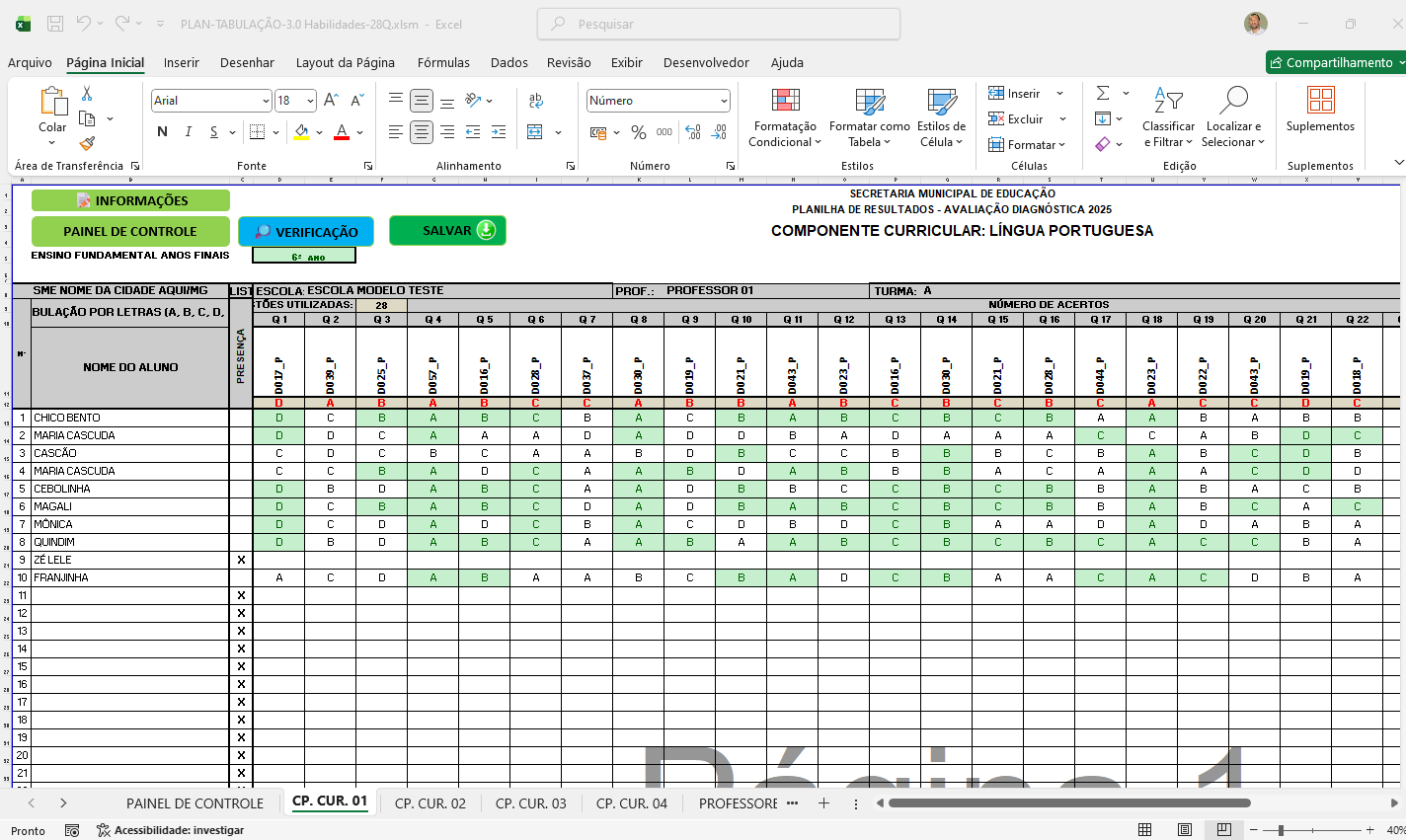Click the green PAINEL DE CONTROLE button
This screenshot has height=840, width=1406.
(130, 231)
